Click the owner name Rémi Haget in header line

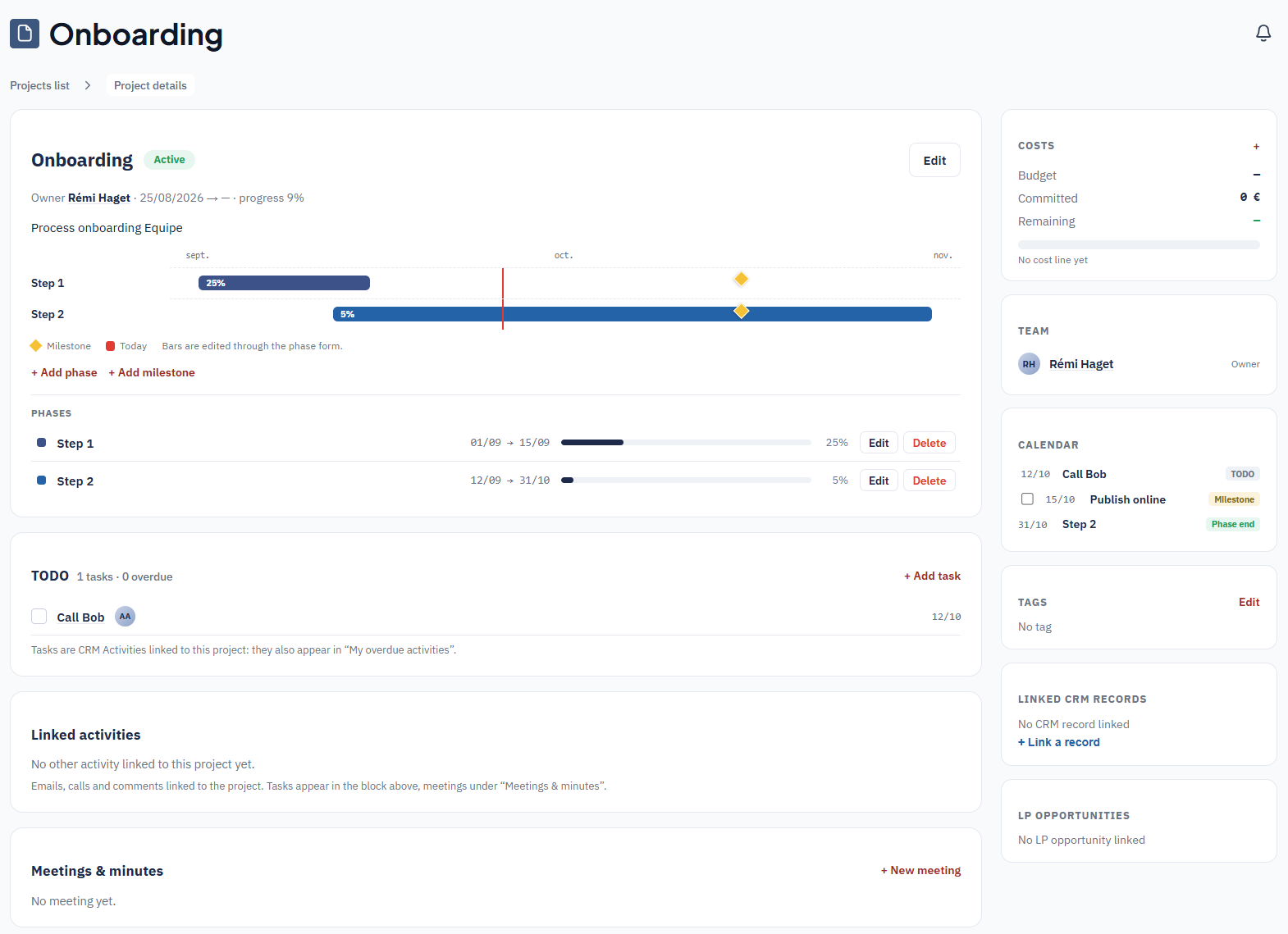pyautogui.click(x=99, y=198)
